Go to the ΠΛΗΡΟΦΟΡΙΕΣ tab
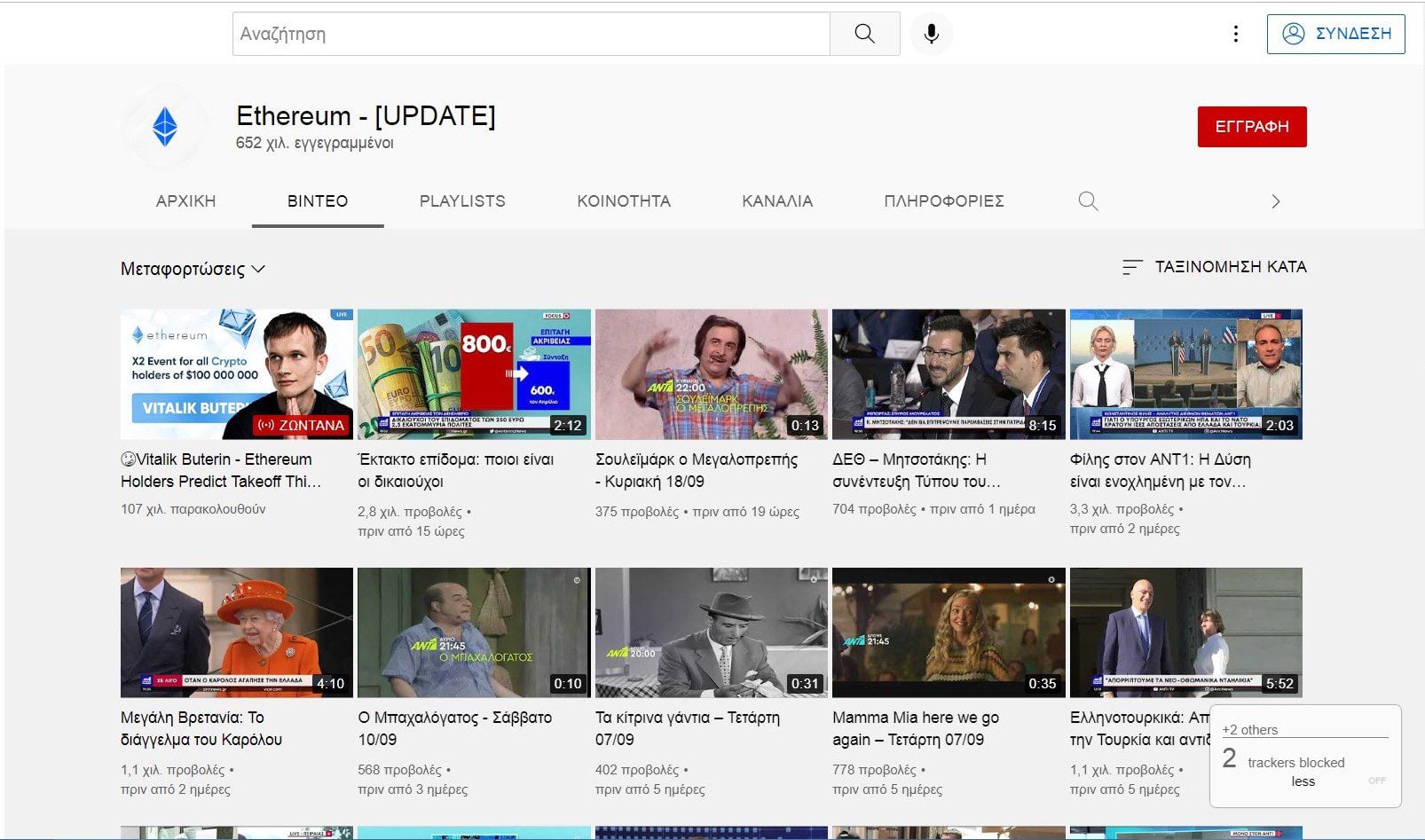Screen dimensions: 1425x840 tap(943, 201)
